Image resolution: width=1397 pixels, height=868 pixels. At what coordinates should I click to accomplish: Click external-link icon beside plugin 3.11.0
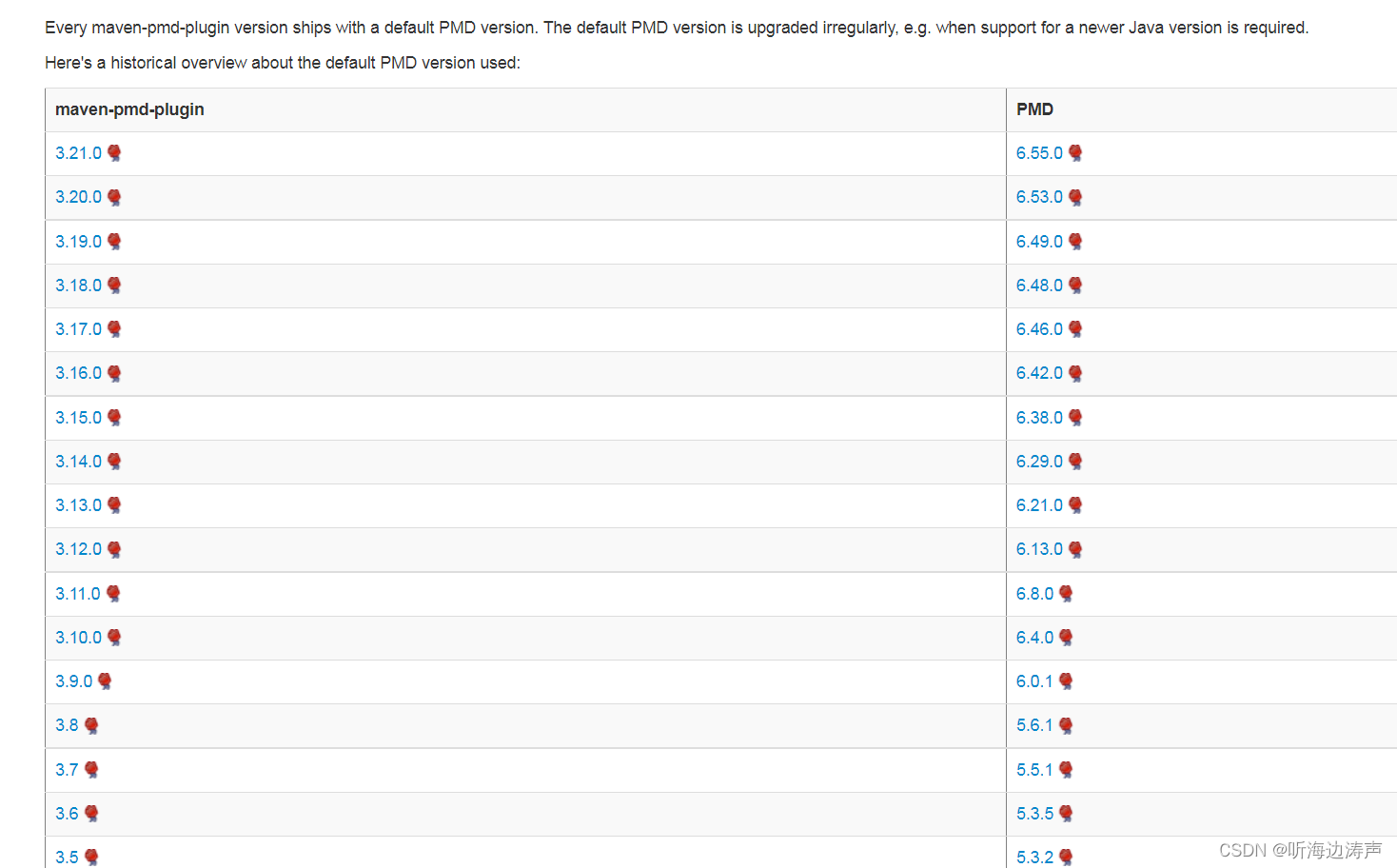coord(113,594)
